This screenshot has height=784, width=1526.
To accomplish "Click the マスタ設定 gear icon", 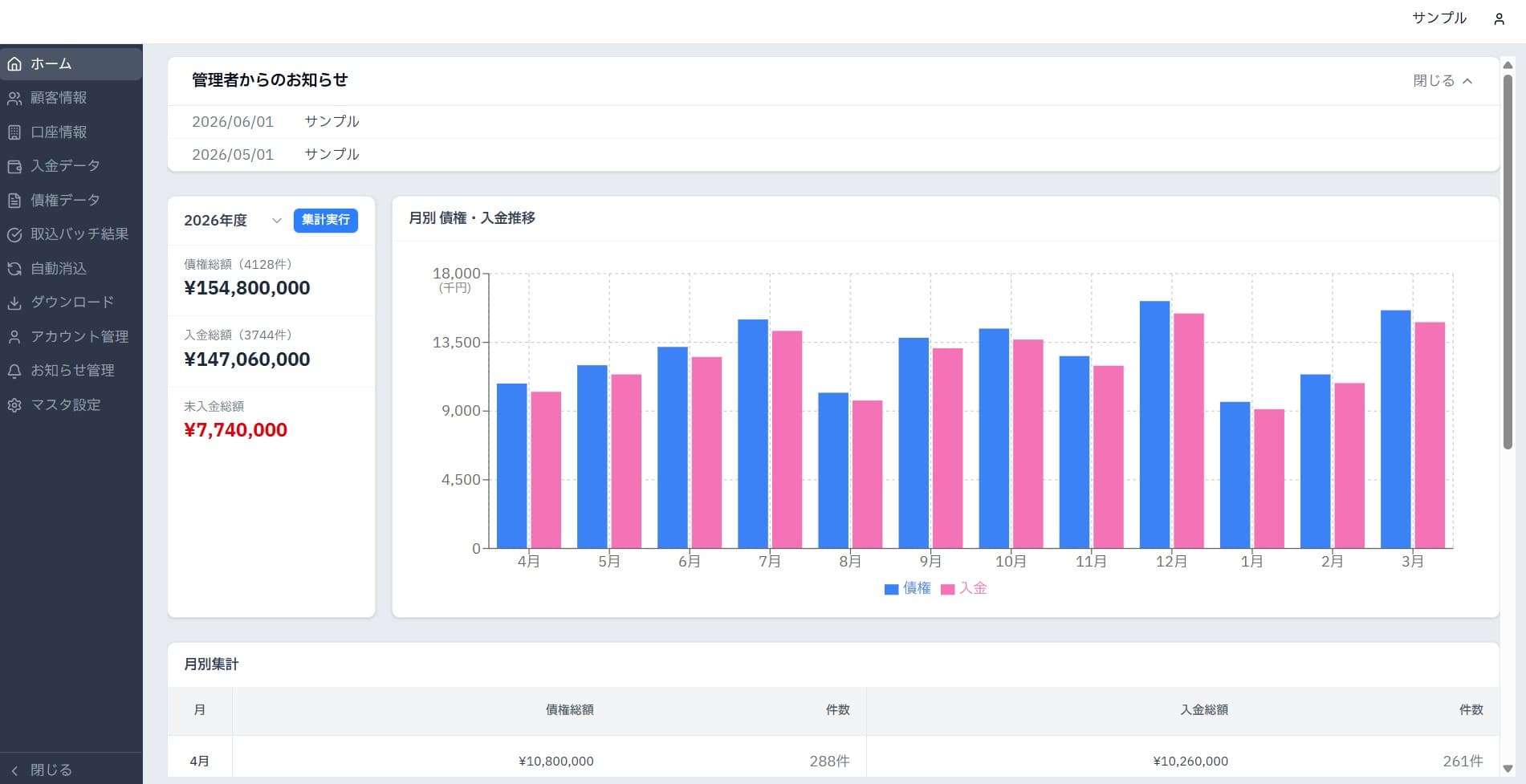I will (14, 405).
